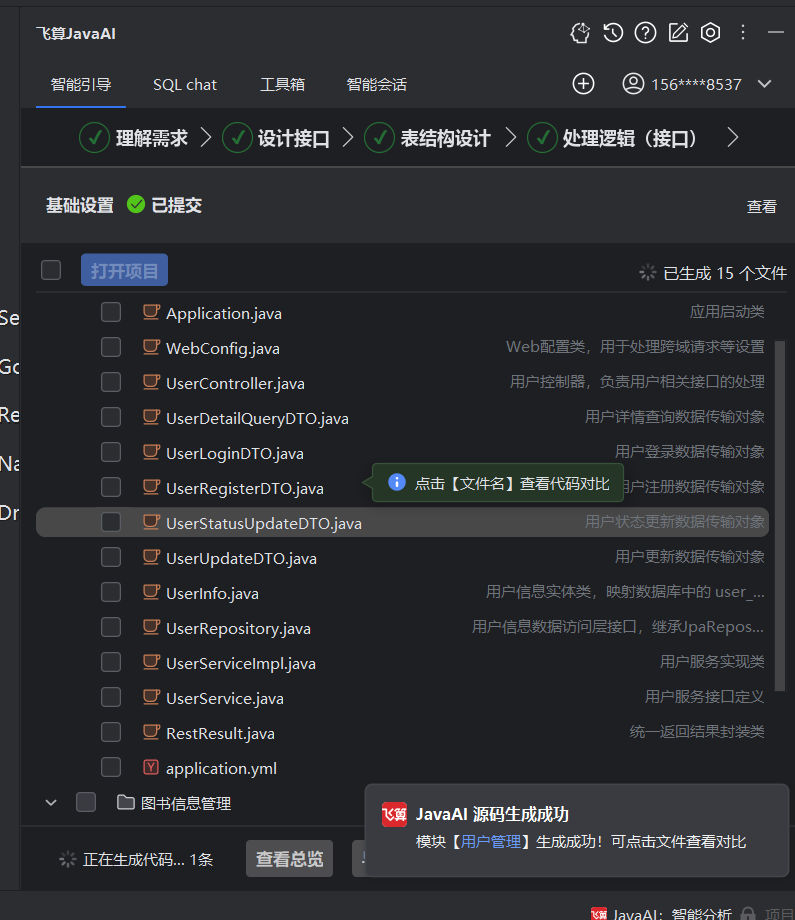The width and height of the screenshot is (795, 920).
Task: Open UserServiceImpl.java file name
Action: 241,664
